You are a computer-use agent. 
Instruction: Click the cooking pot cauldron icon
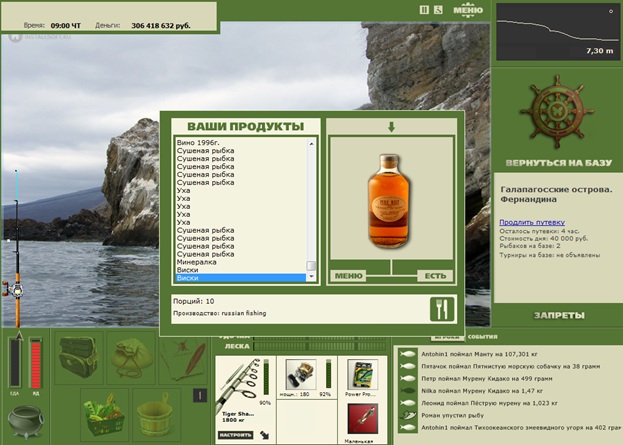click(x=26, y=422)
